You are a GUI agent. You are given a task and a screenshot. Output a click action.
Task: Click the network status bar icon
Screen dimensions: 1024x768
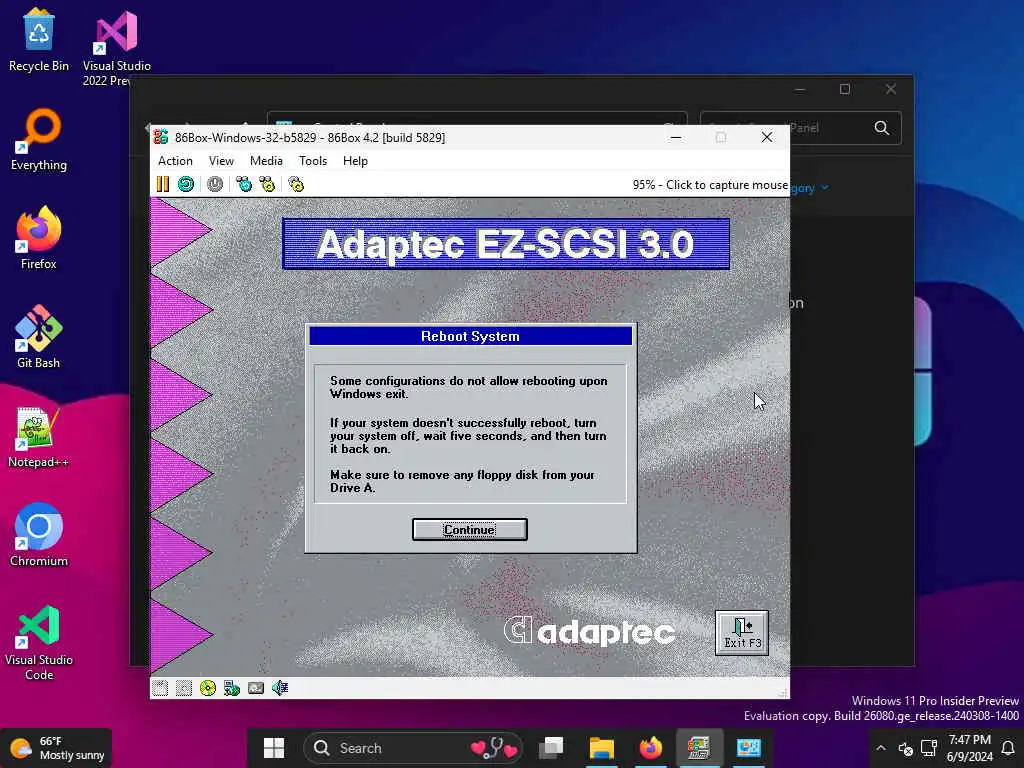pyautogui.click(x=232, y=688)
